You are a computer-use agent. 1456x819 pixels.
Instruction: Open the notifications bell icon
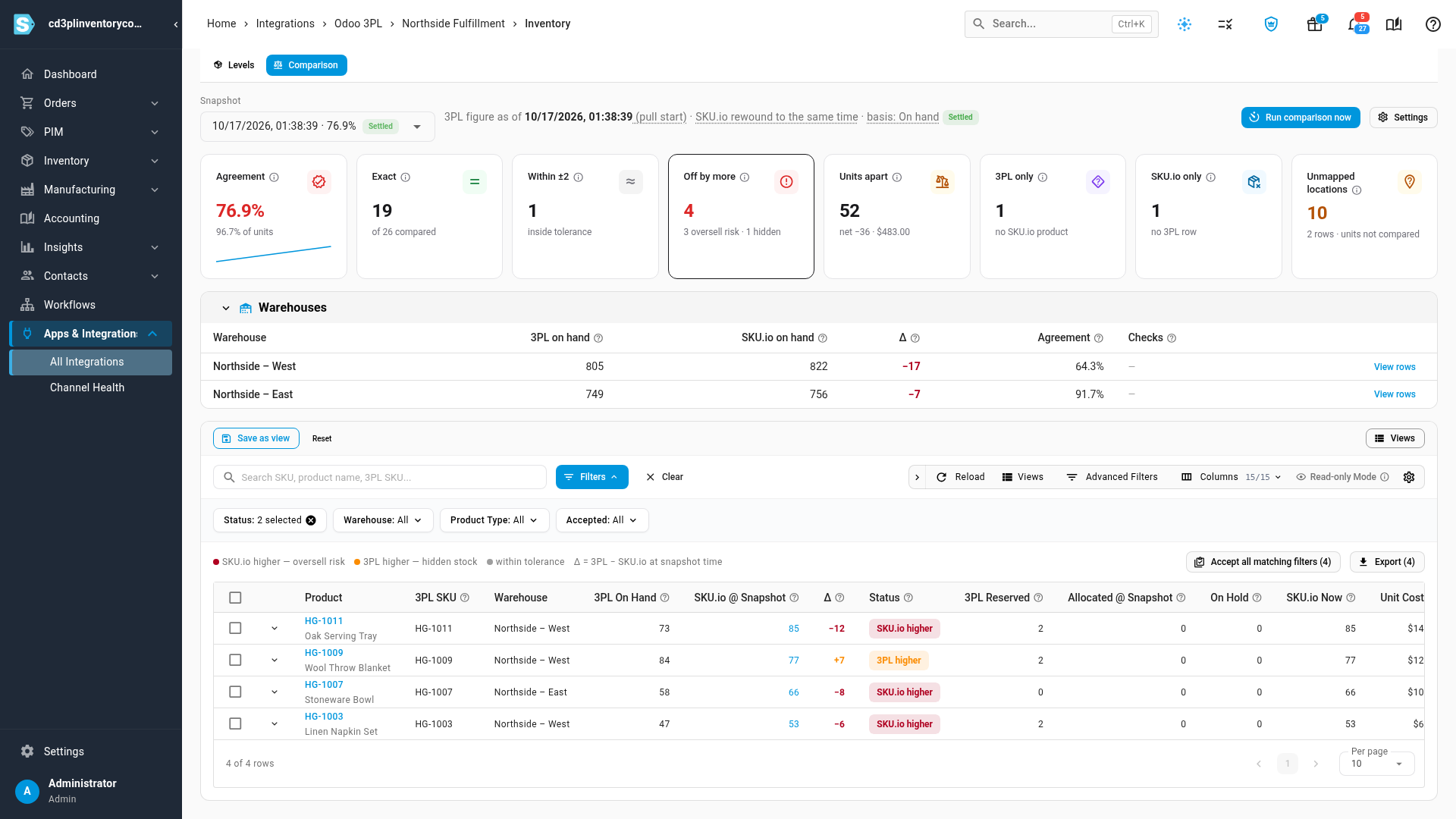coord(1355,24)
